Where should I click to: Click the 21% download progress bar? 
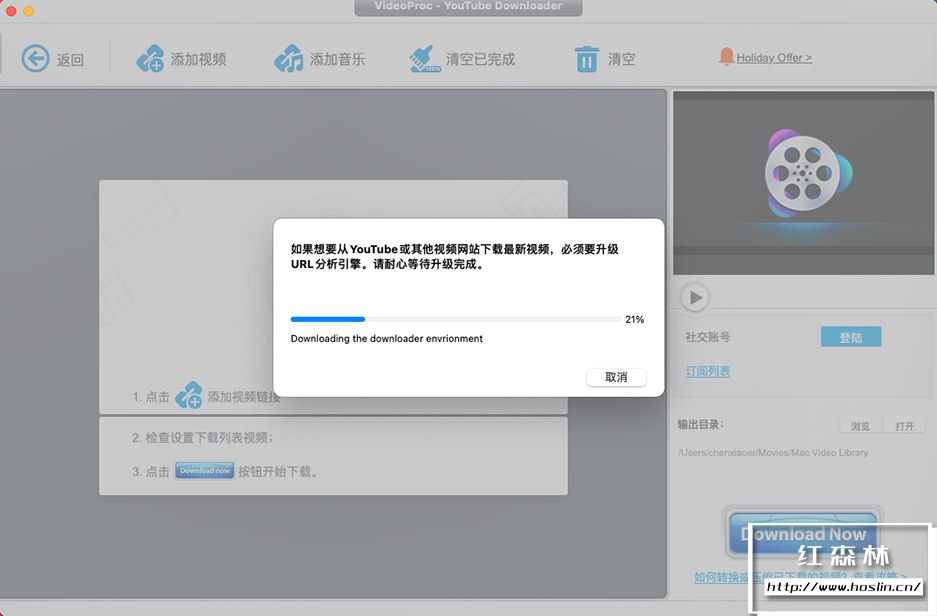(x=452, y=318)
